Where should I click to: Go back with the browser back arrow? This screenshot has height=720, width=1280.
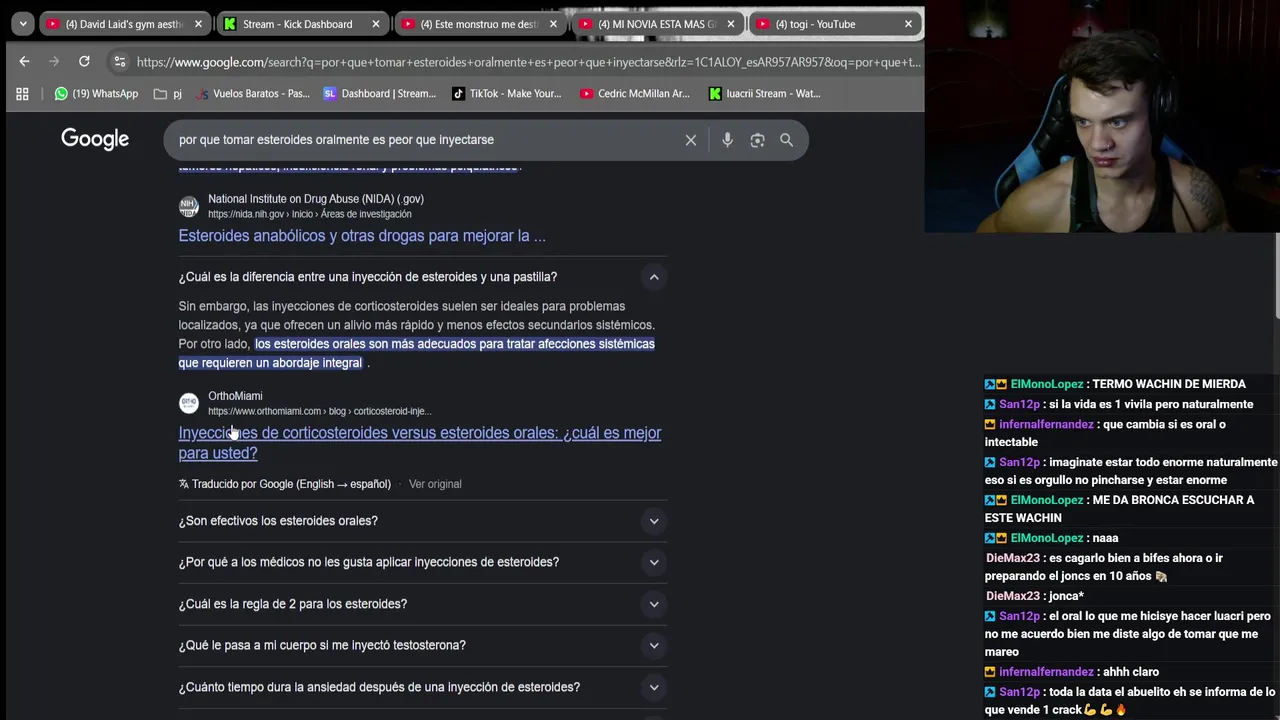click(24, 62)
